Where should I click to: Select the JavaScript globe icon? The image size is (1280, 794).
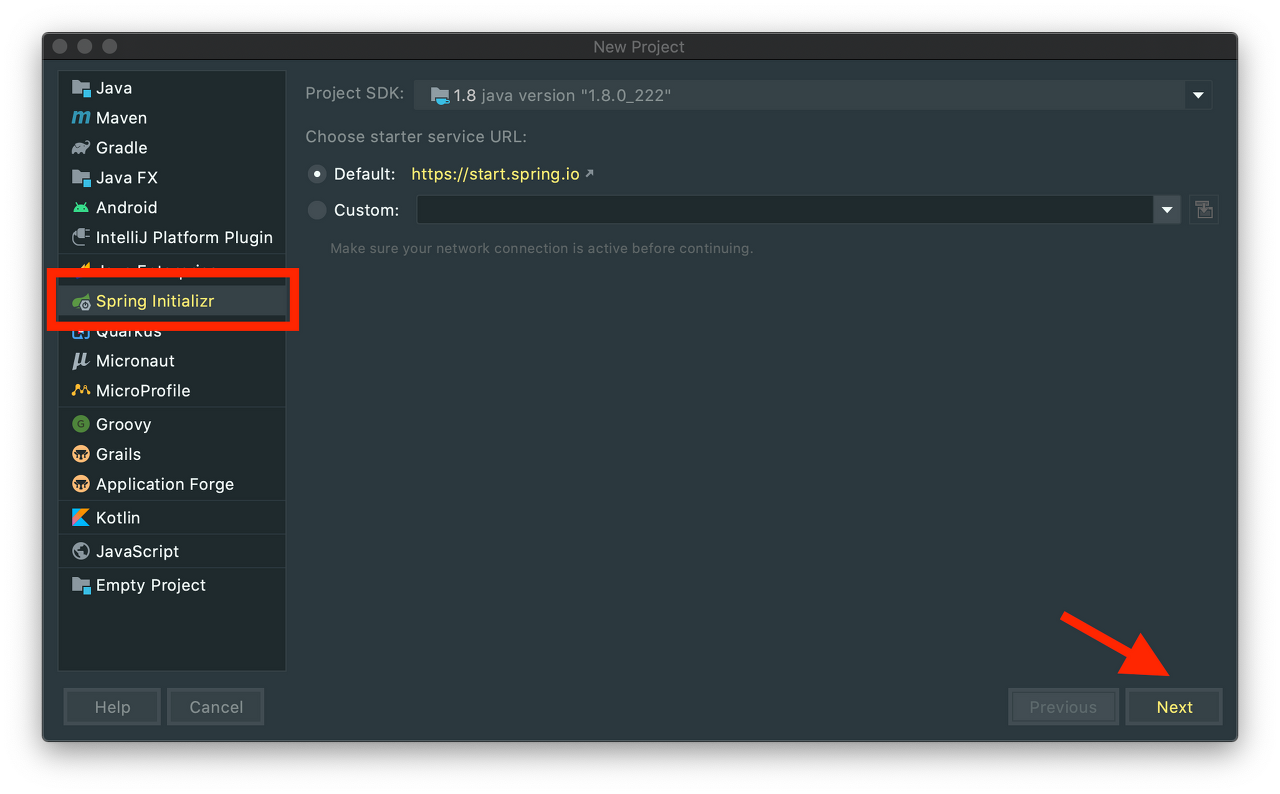click(x=81, y=552)
